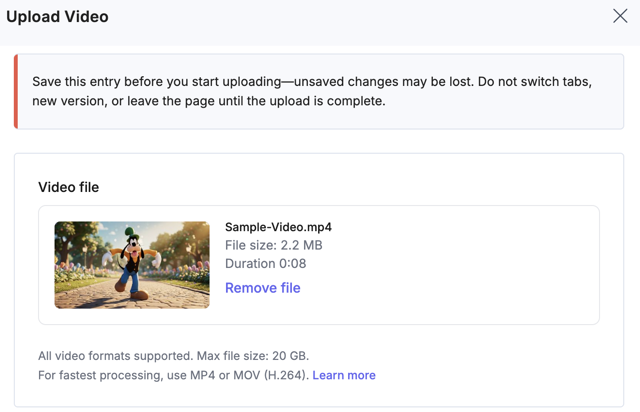The width and height of the screenshot is (640, 412).
Task: Click the File size: 2.2 MB text
Action: tap(273, 245)
